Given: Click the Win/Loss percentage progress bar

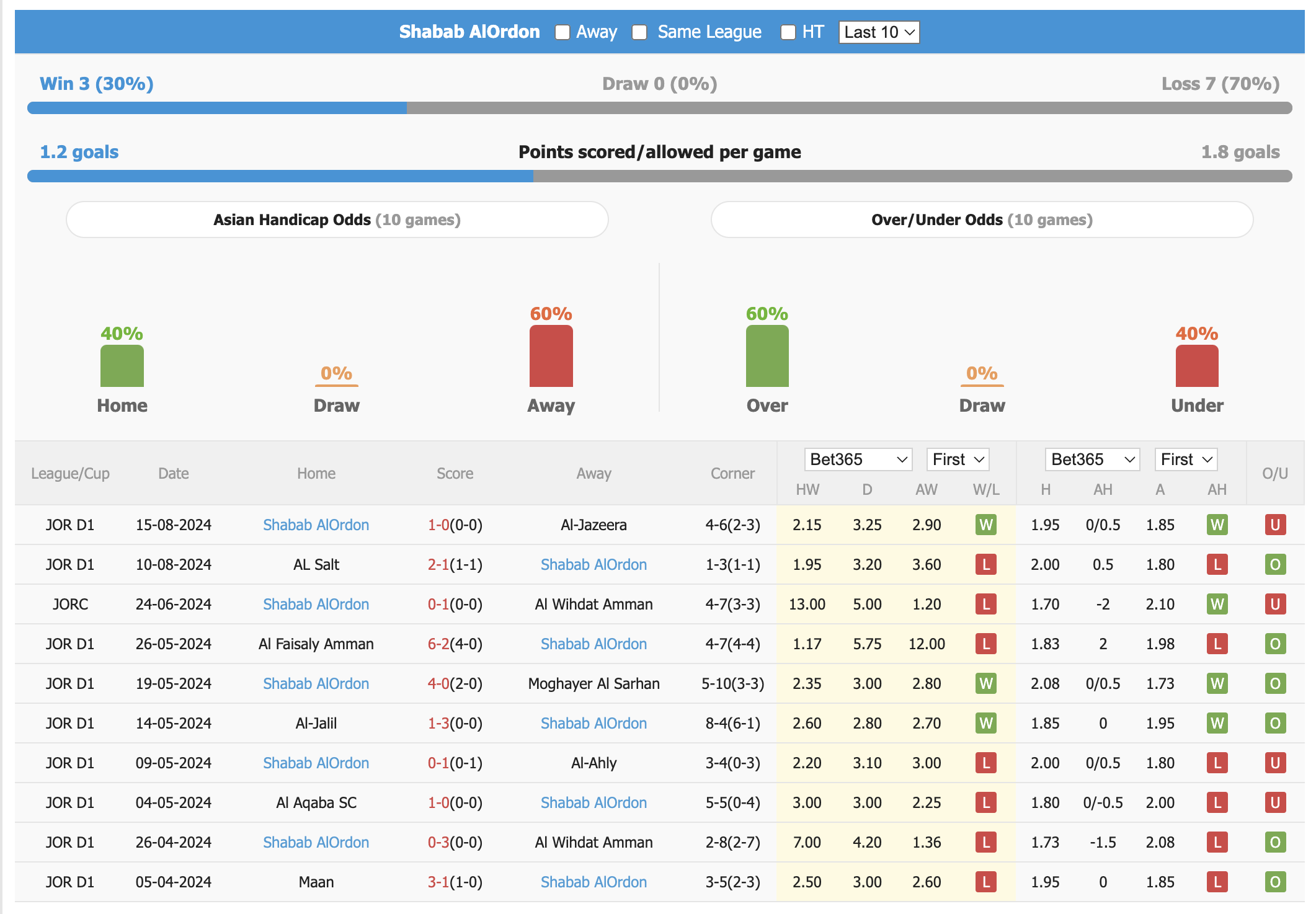Looking at the screenshot, I should click(660, 108).
